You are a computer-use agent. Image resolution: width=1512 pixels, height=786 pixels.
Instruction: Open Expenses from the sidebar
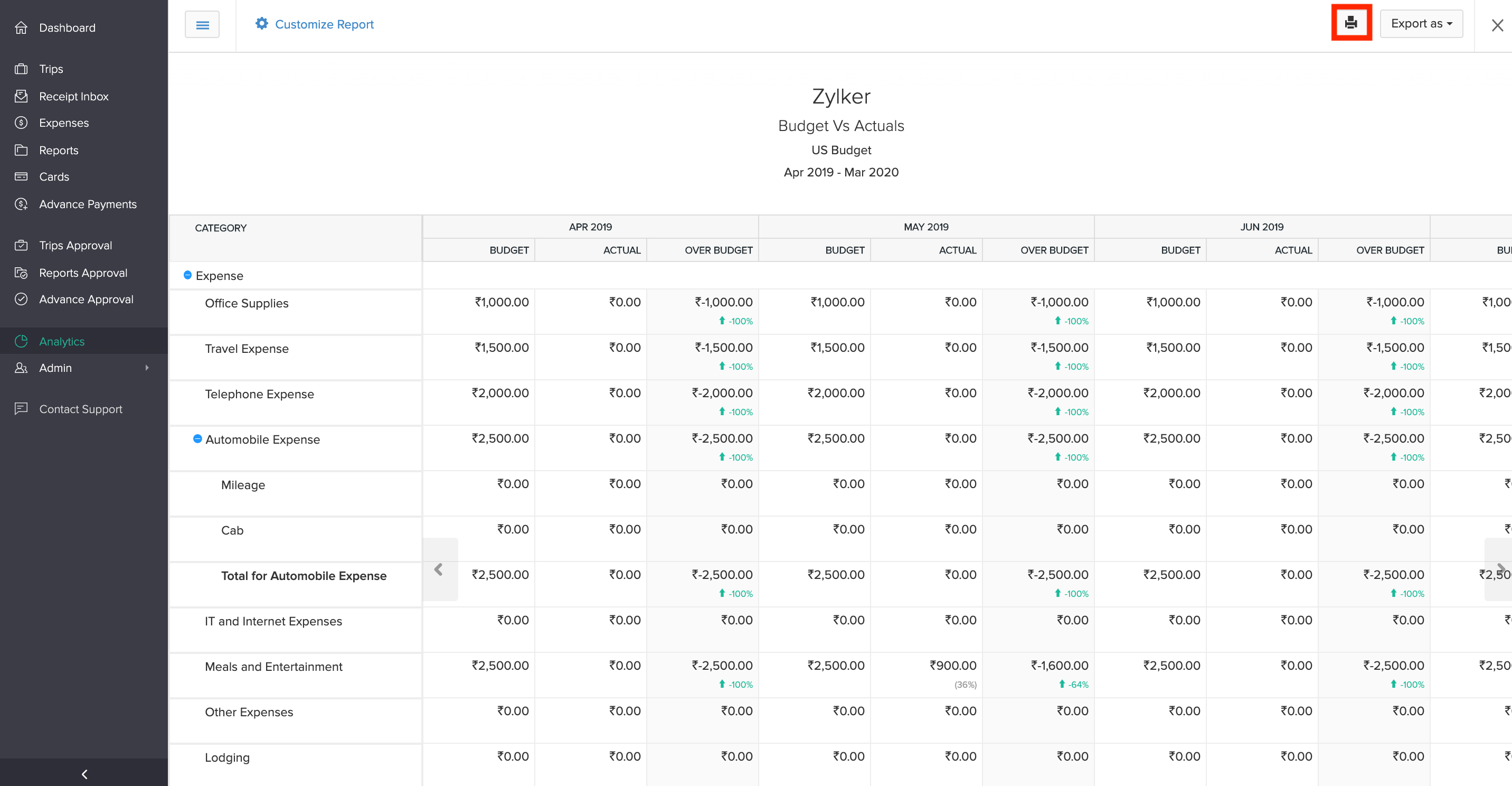tap(63, 123)
